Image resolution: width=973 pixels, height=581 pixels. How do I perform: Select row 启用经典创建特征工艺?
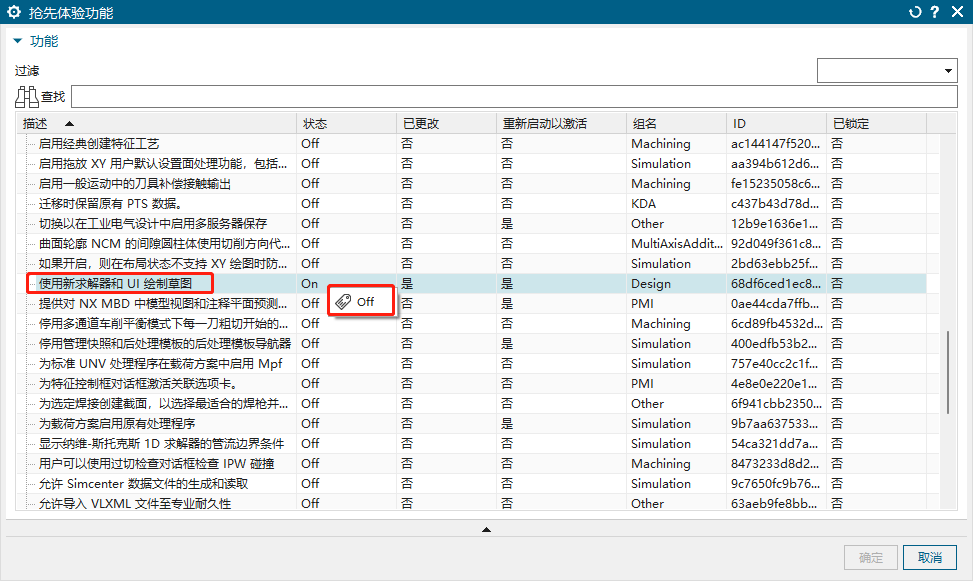tap(99, 144)
